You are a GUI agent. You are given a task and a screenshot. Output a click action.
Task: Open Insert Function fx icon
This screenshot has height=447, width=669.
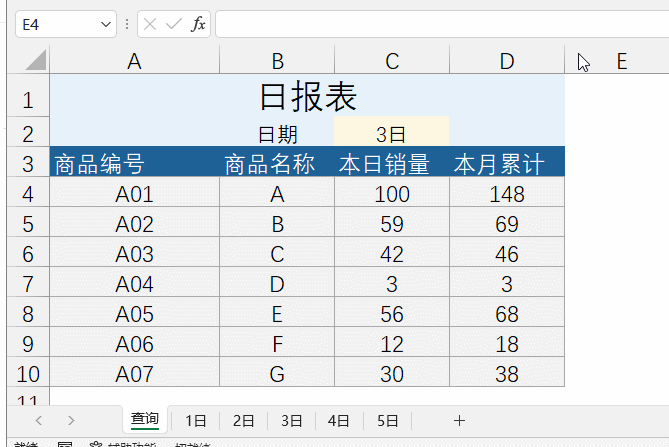tap(198, 24)
